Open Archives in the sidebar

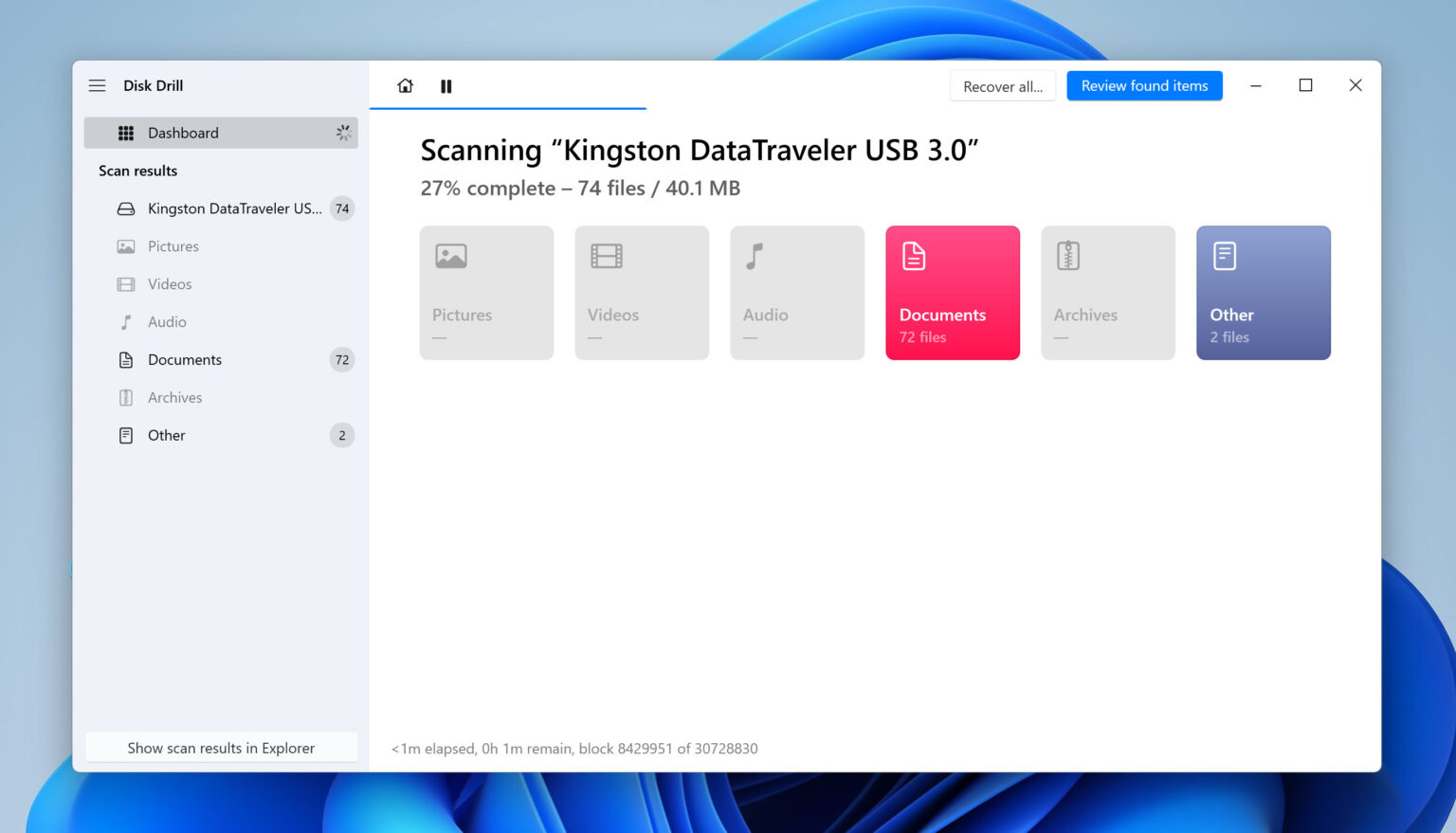pyautogui.click(x=174, y=398)
